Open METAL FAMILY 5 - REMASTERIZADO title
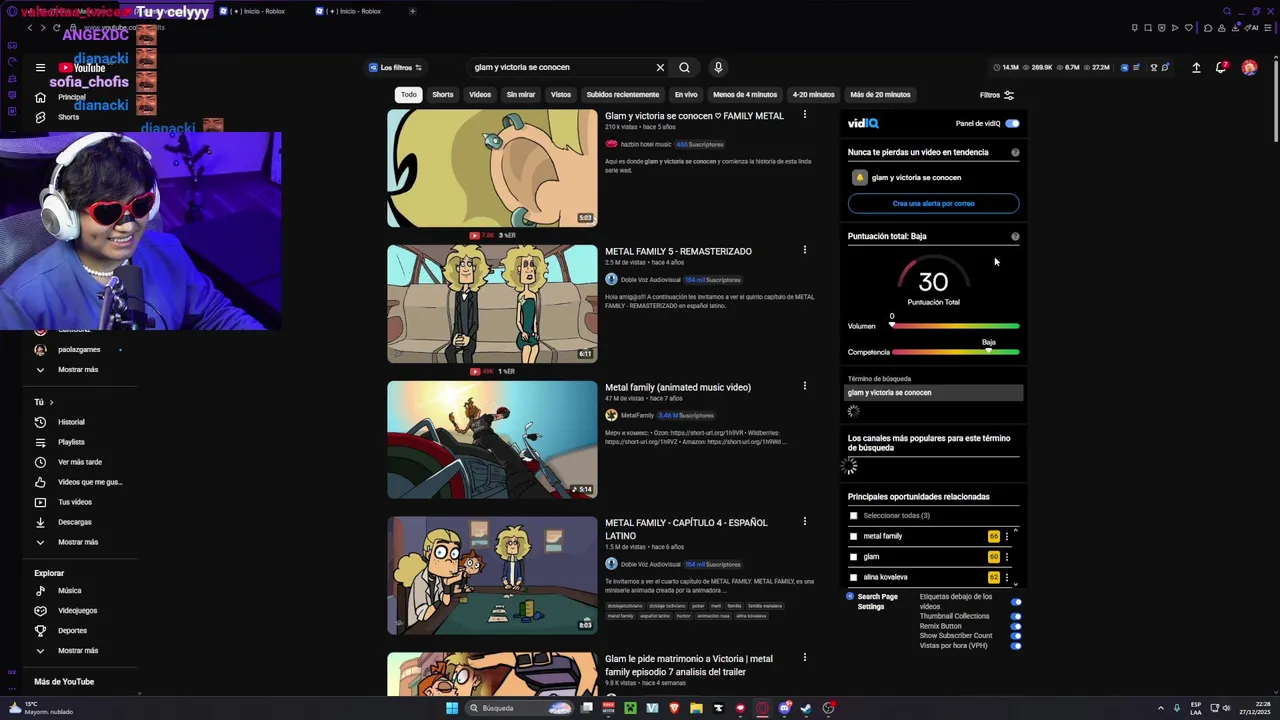This screenshot has width=1280, height=720. click(x=678, y=251)
